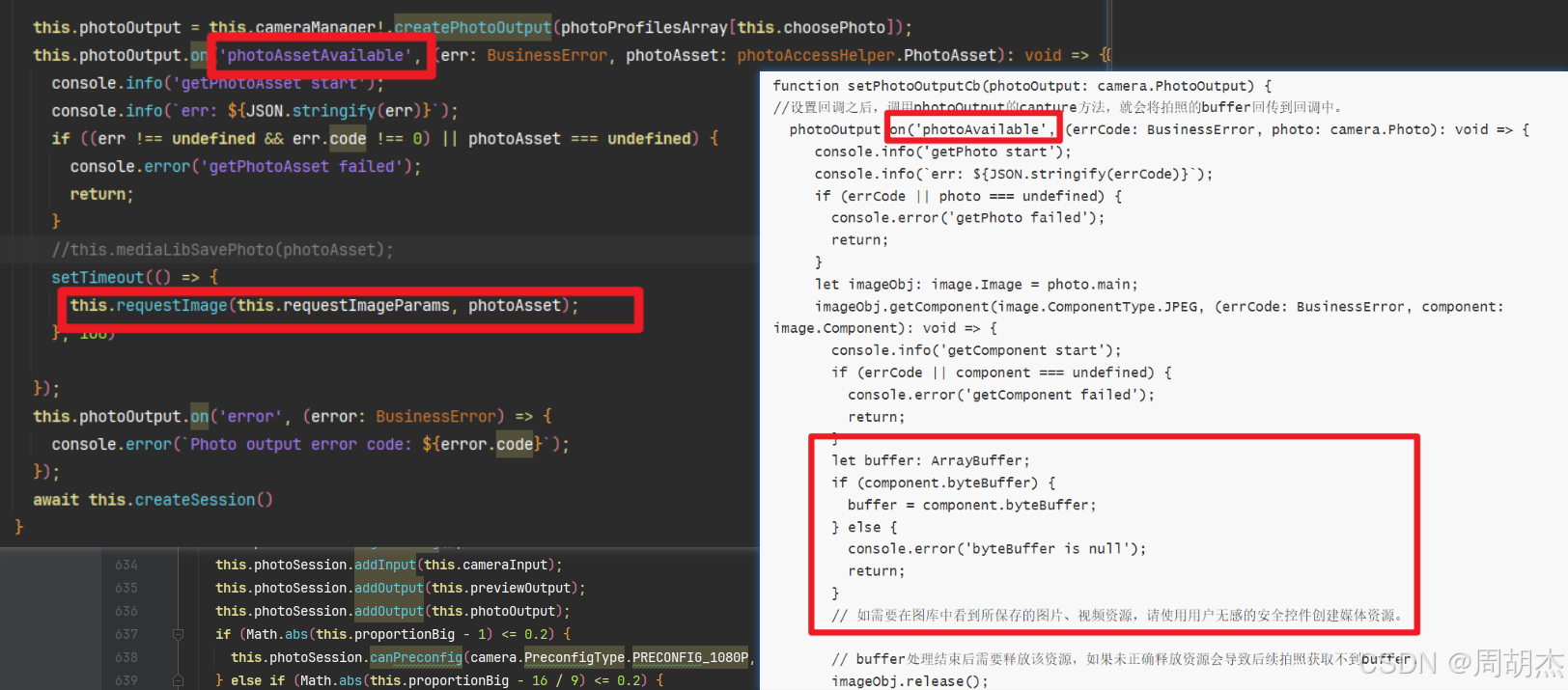The height and width of the screenshot is (690, 1568).
Task: Click console.info 'getPhoto start' line
Action: (x=942, y=152)
